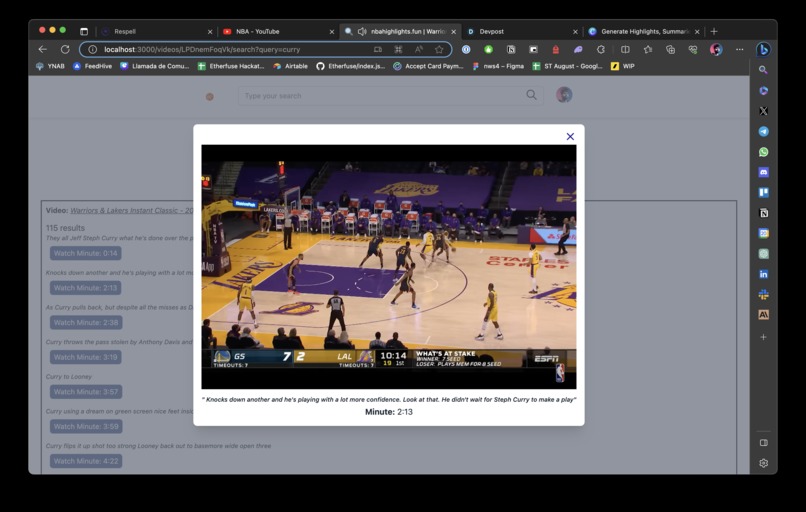806x512 pixels.
Task: Open the browser's three-dots settings menu
Action: 739,49
